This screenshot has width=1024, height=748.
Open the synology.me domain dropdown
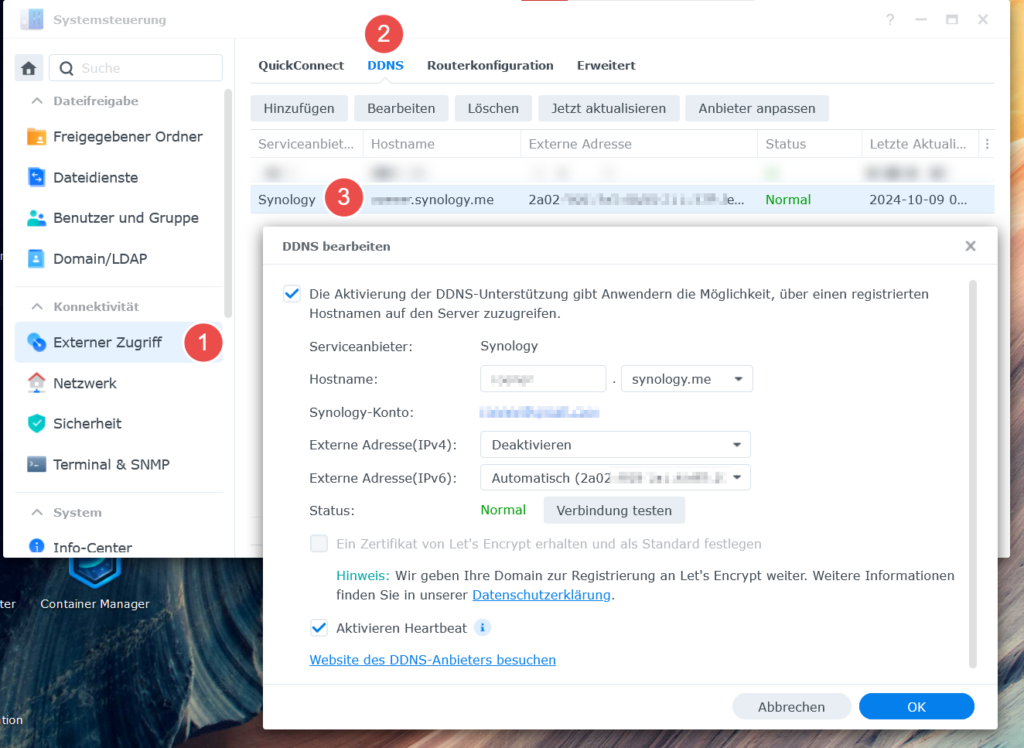click(x=686, y=379)
